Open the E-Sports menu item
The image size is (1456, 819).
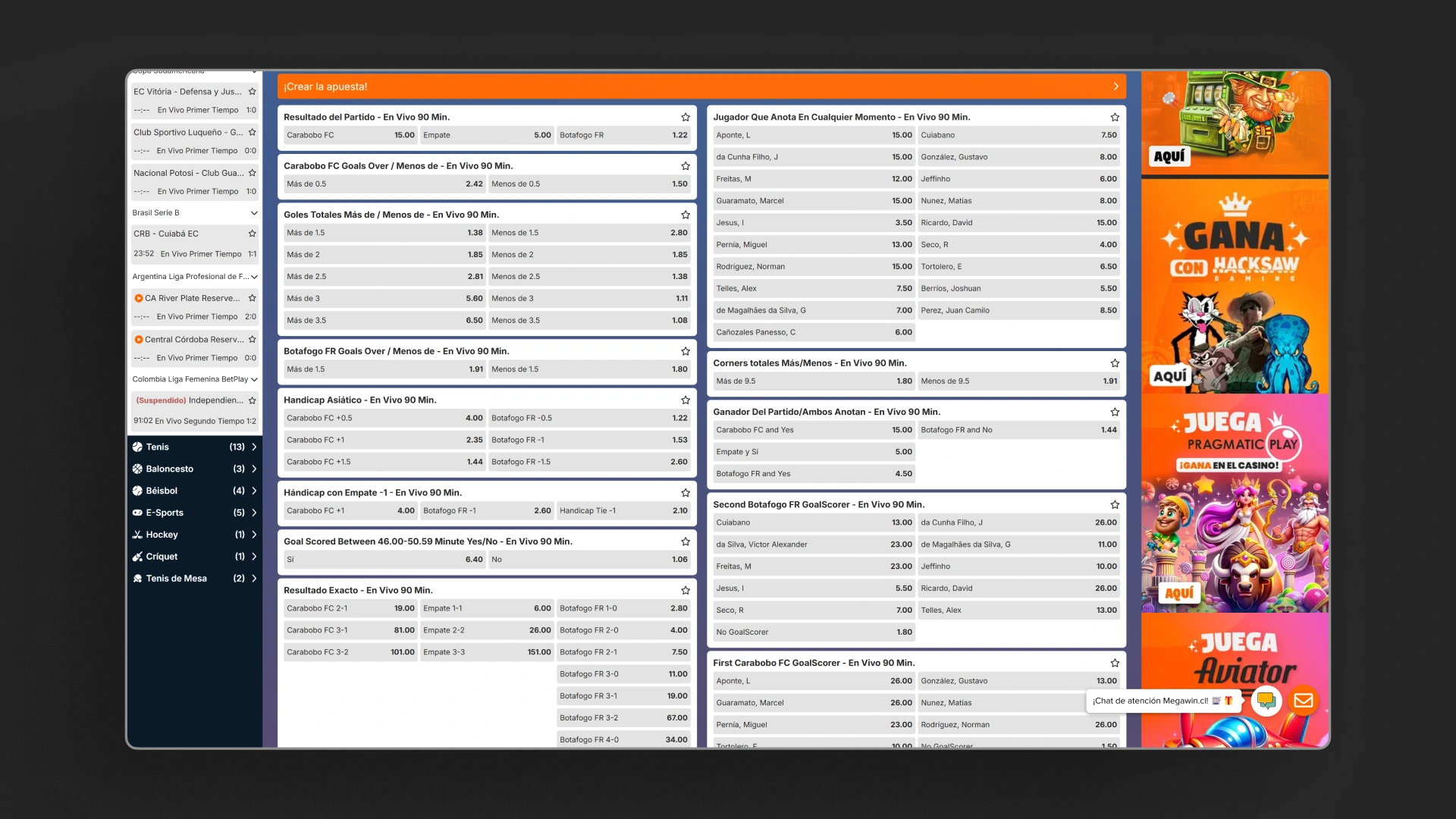click(195, 513)
